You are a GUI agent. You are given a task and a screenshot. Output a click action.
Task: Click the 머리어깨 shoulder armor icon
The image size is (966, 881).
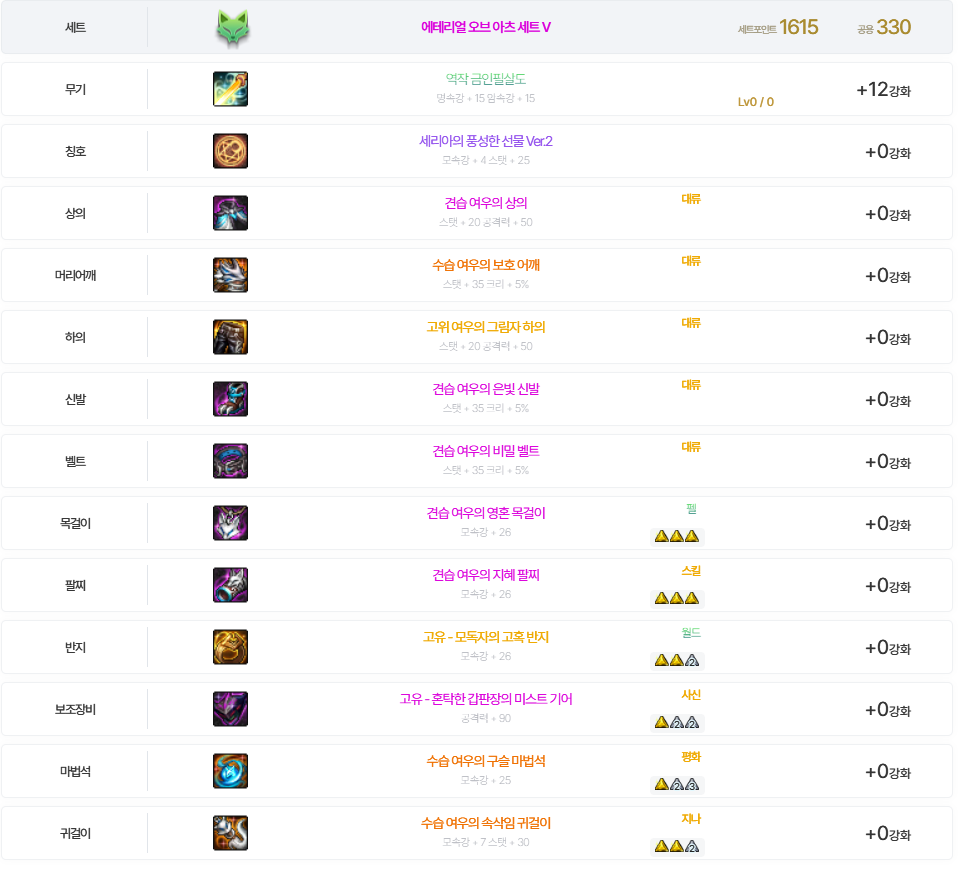[230, 275]
